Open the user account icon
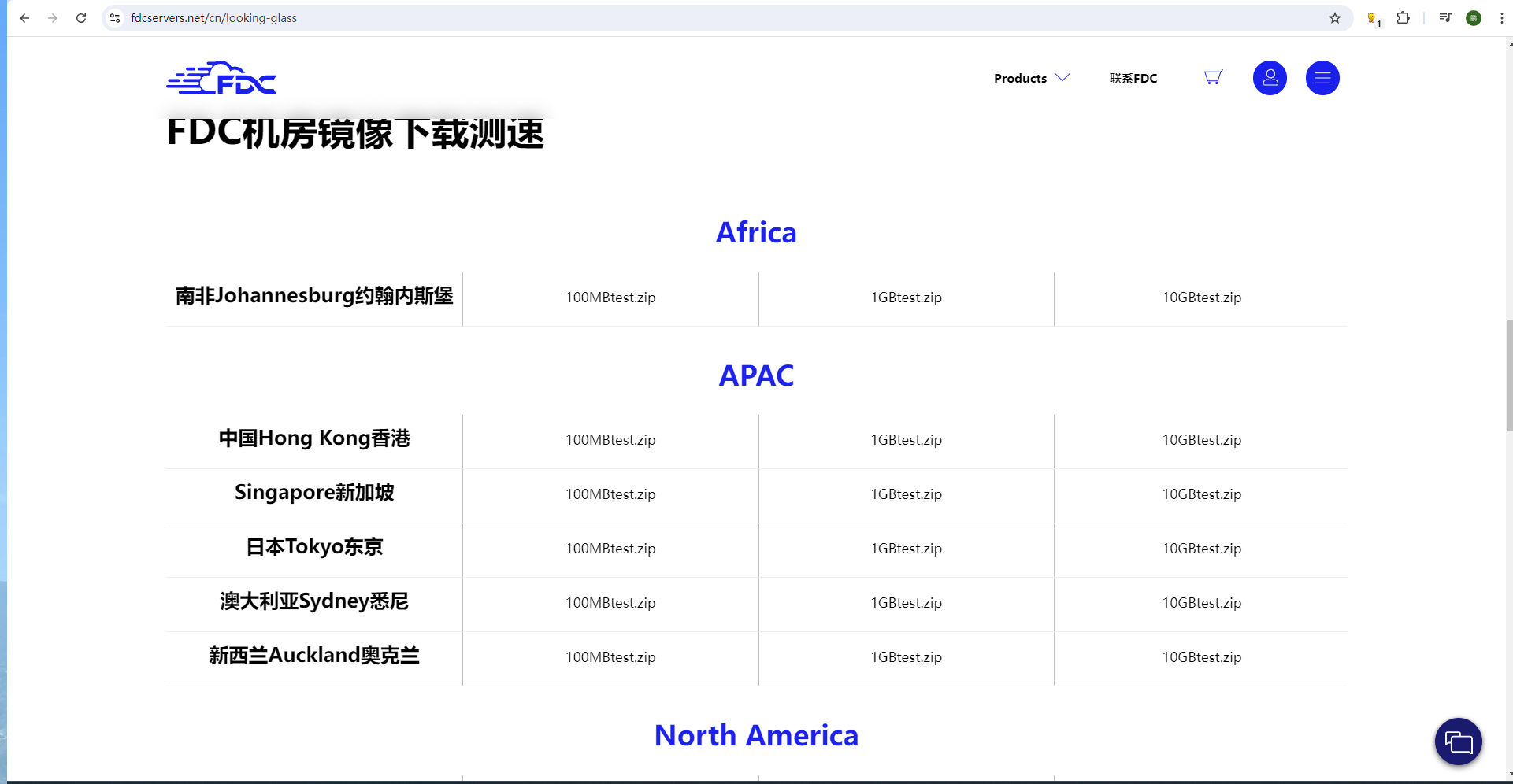Image resolution: width=1513 pixels, height=784 pixels. pos(1270,78)
